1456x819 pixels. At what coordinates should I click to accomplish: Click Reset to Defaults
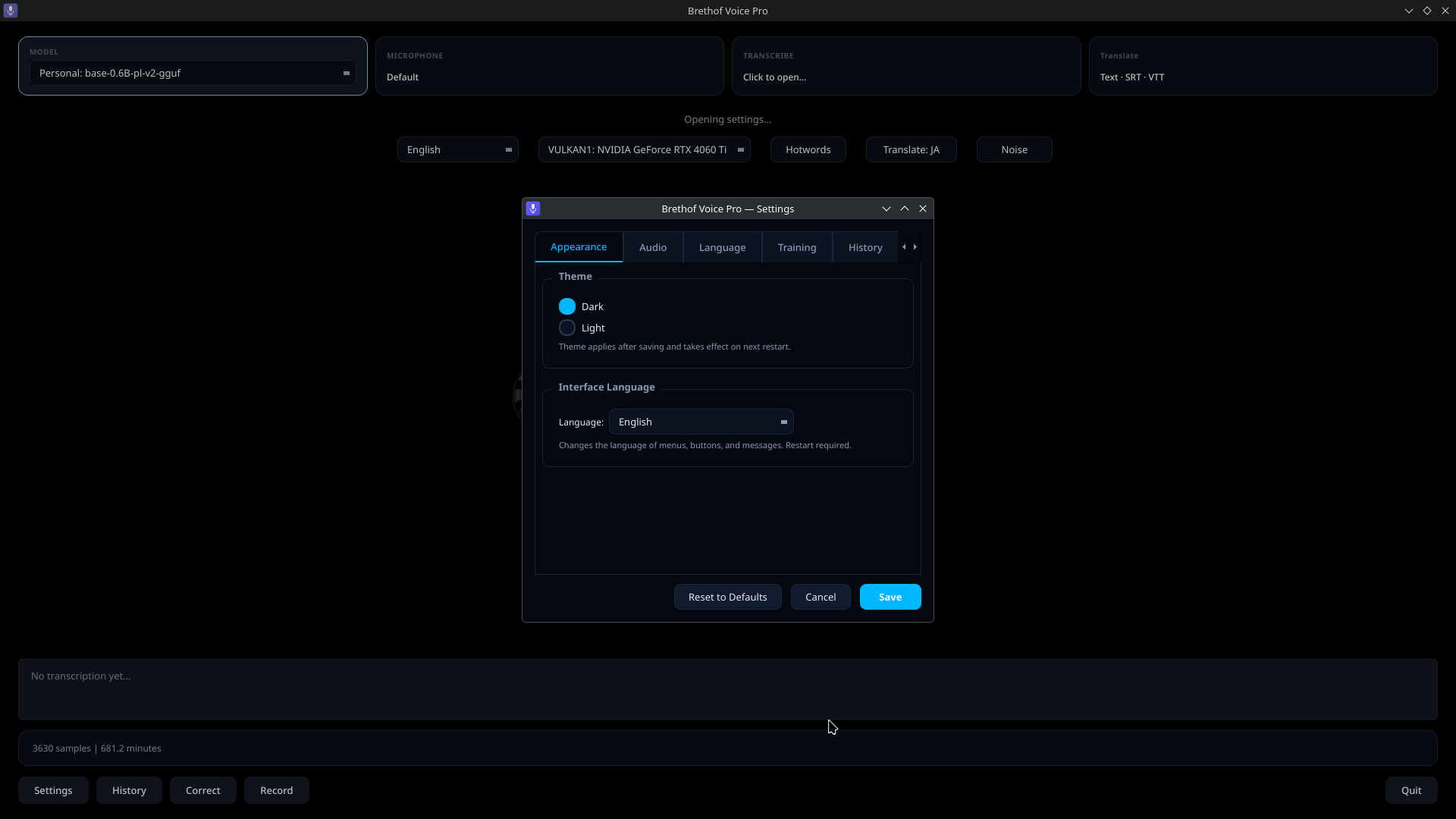[x=728, y=597]
